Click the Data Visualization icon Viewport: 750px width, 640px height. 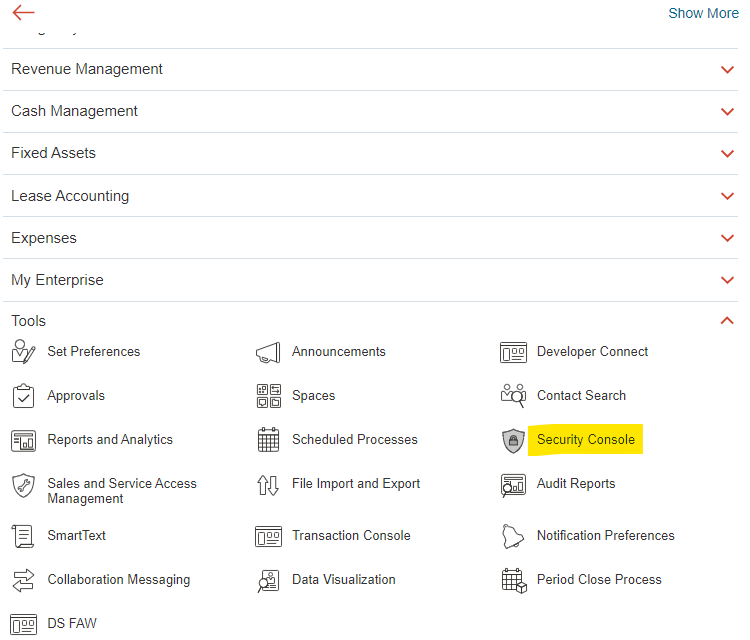[x=268, y=580]
